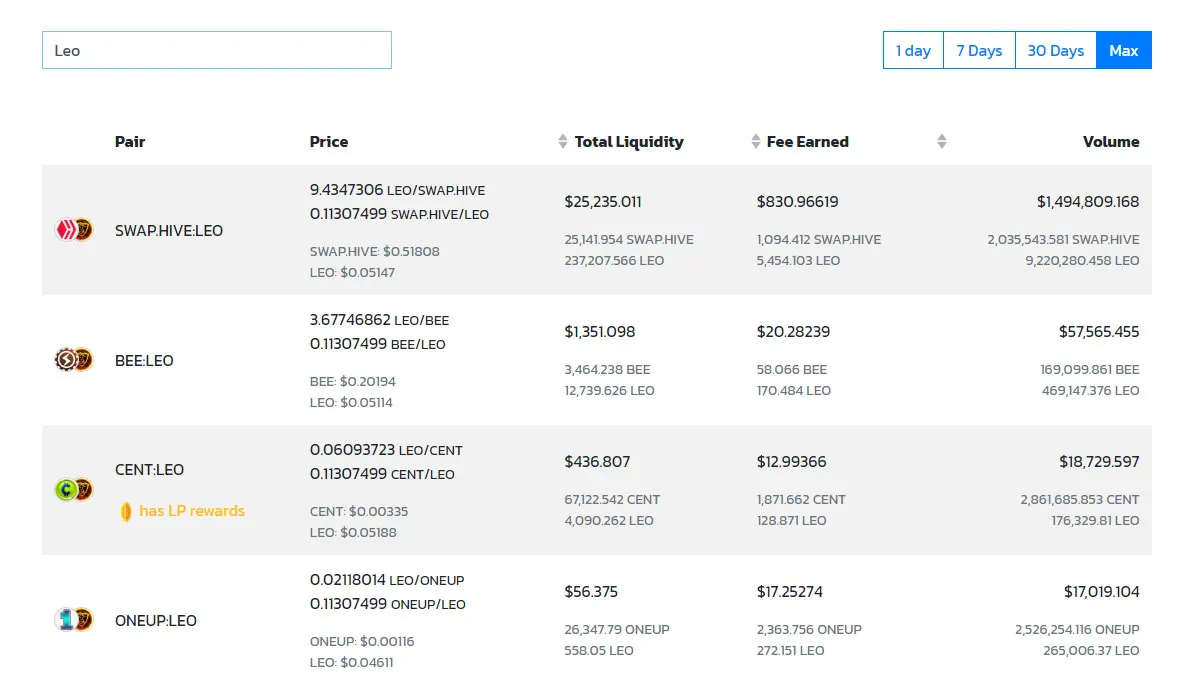The width and height of the screenshot is (1198, 699).
Task: Choose the 30 Days range
Action: click(x=1056, y=50)
